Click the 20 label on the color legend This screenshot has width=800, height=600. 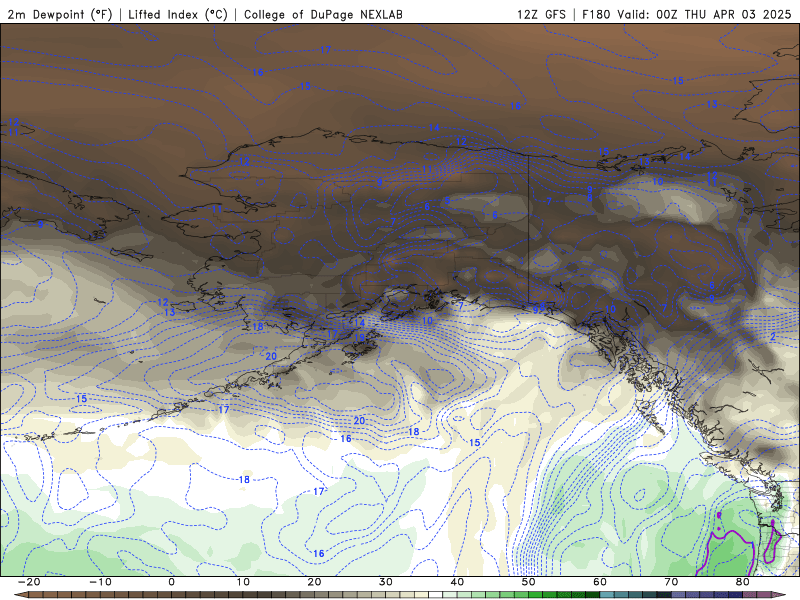pyautogui.click(x=314, y=582)
